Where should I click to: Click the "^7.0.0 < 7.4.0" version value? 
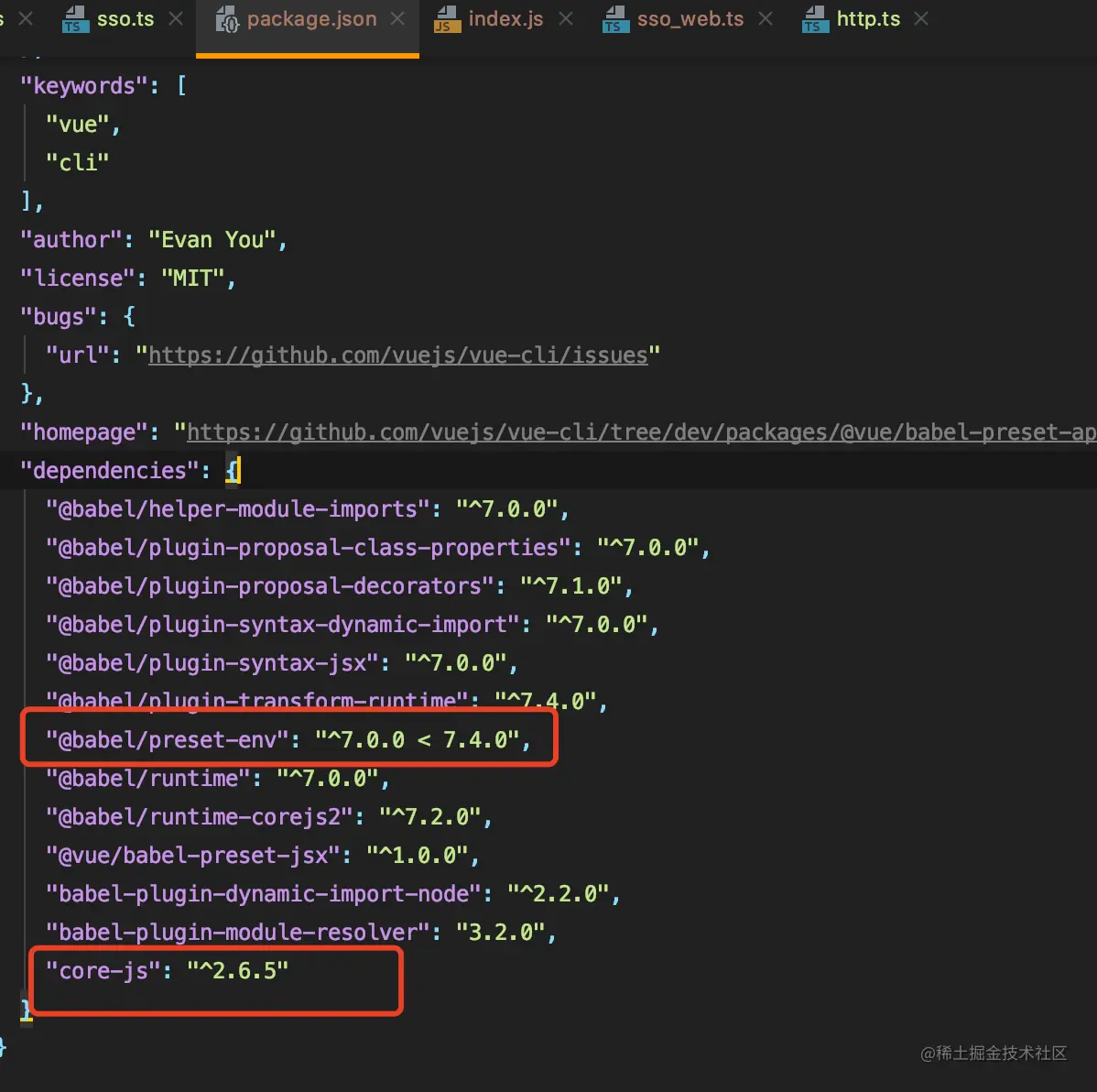coord(418,740)
